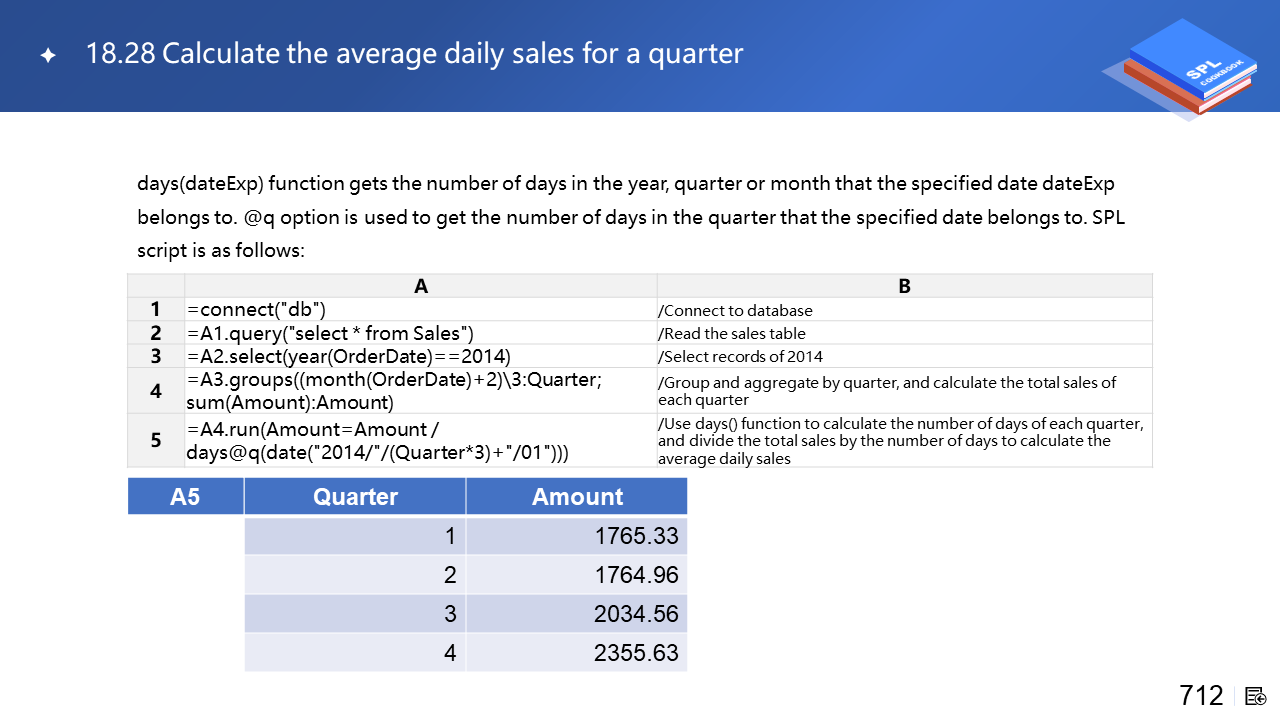The width and height of the screenshot is (1280, 720).
Task: Click the Quarter column header in results
Action: (x=355, y=497)
